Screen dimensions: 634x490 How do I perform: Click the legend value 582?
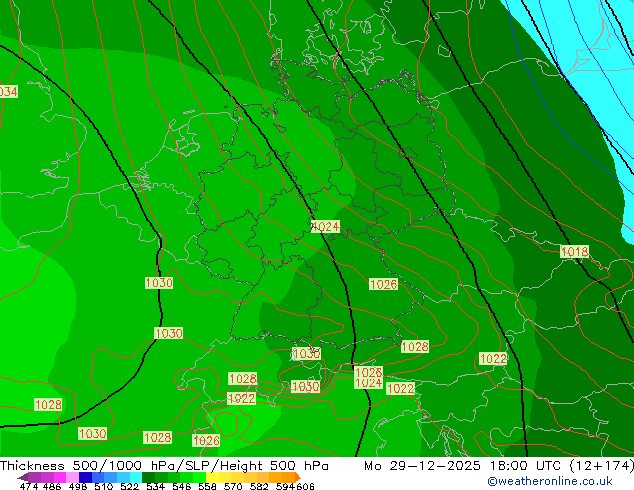point(259,486)
